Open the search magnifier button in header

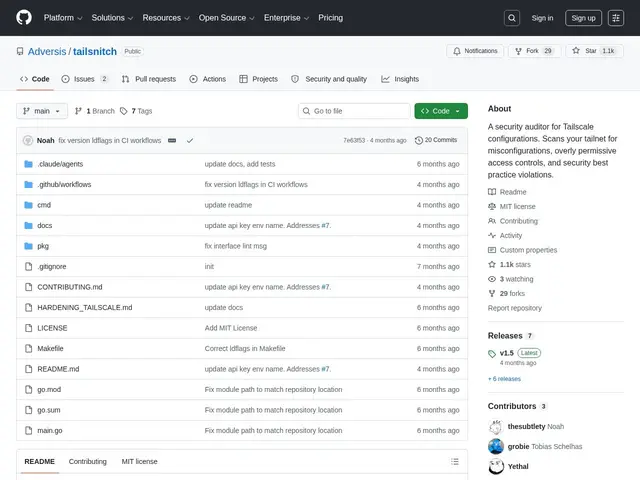coord(511,18)
